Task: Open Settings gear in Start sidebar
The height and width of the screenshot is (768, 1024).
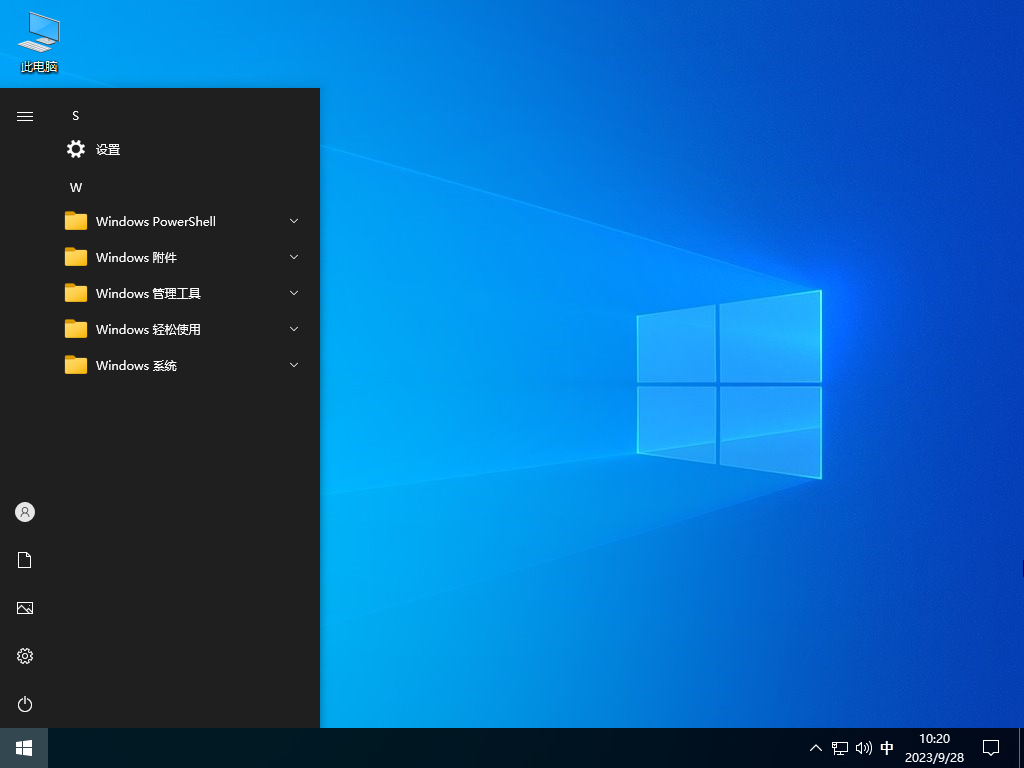Action: 24,656
